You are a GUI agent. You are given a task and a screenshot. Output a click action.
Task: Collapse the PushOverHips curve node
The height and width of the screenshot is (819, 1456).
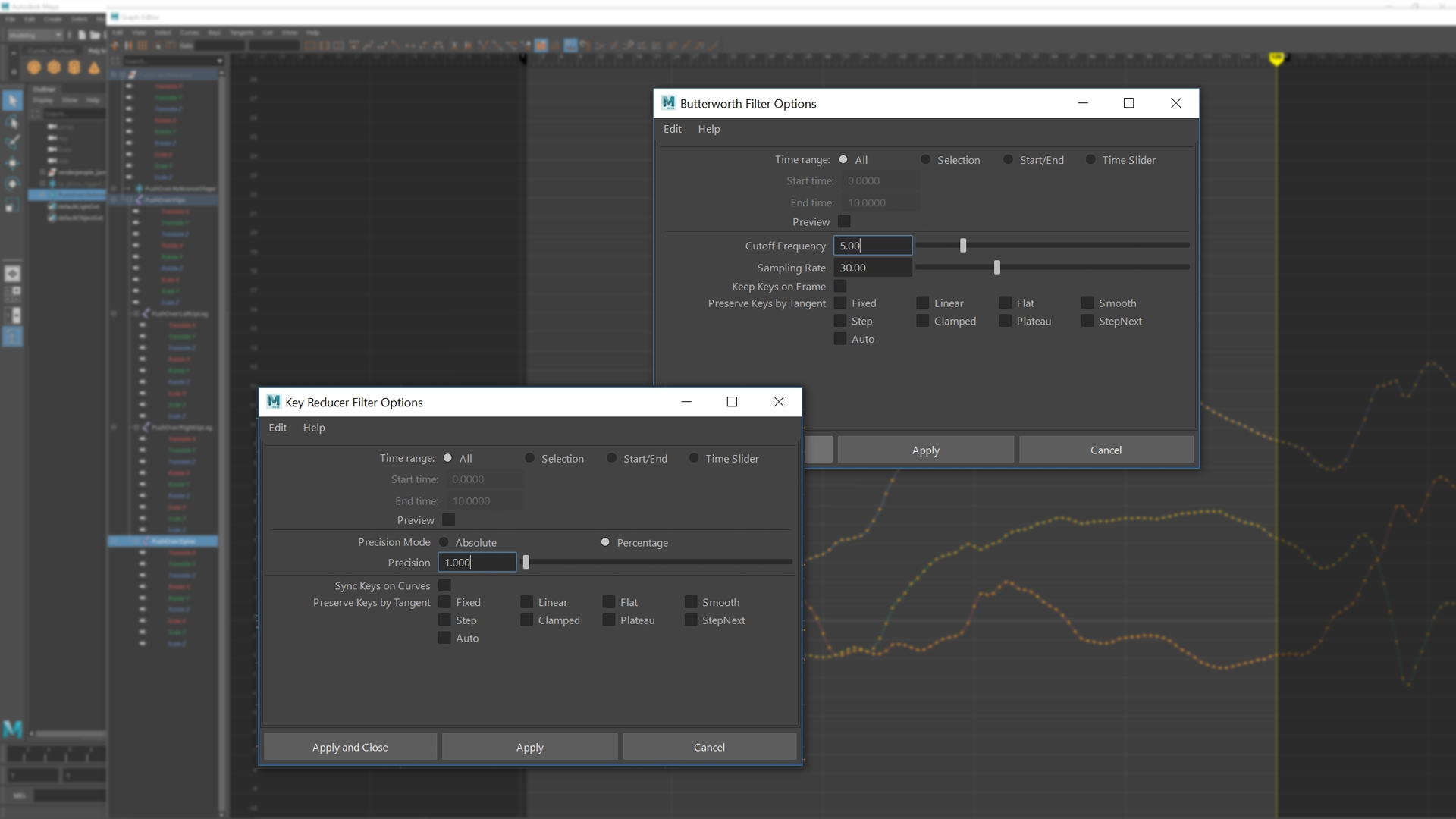click(130, 199)
